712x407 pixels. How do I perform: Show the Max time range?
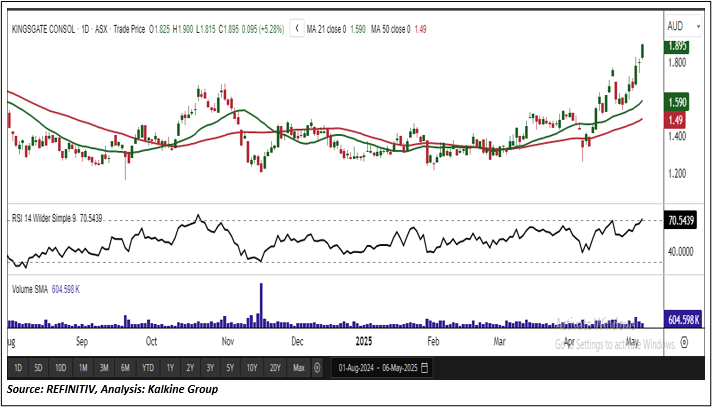click(299, 368)
